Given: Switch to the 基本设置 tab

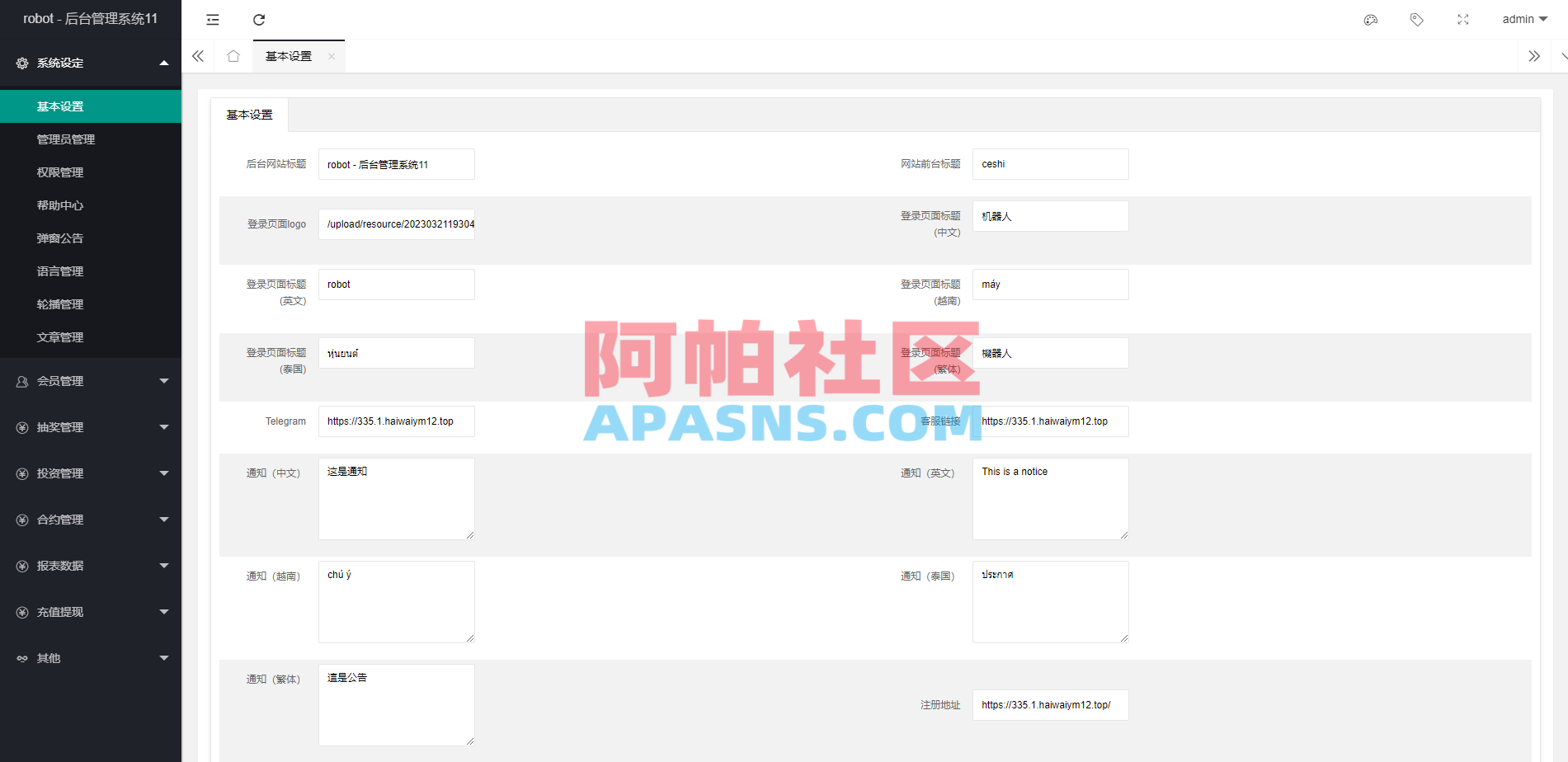Looking at the screenshot, I should coord(248,115).
